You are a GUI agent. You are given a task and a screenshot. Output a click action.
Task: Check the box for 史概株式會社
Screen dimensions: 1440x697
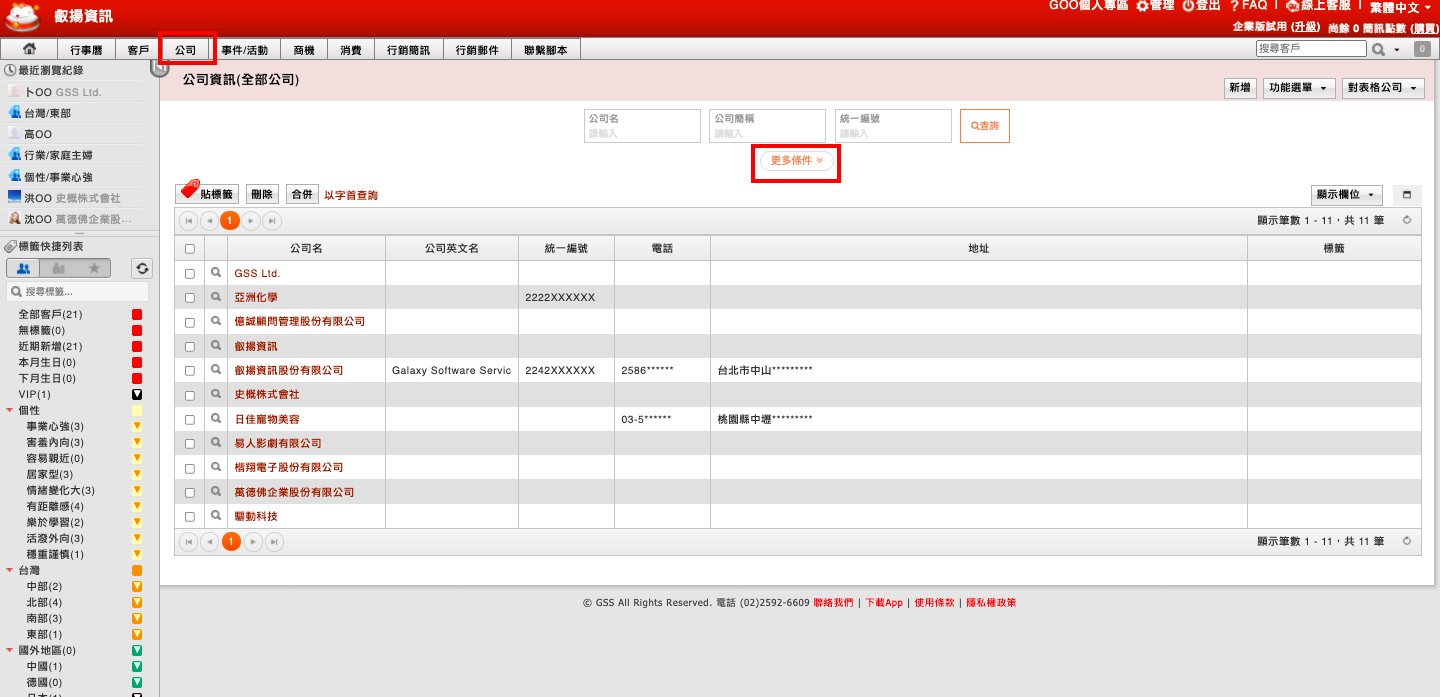[190, 395]
